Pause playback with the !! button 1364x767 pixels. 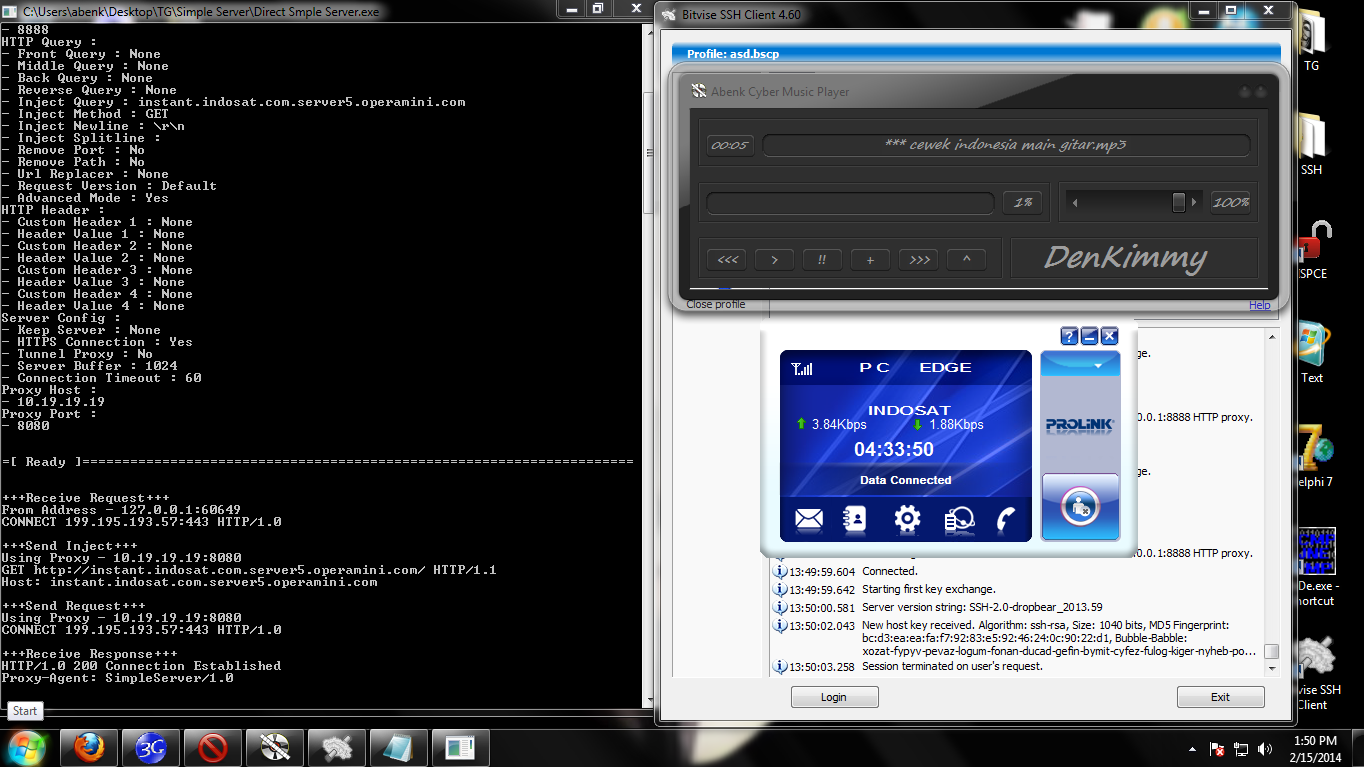pyautogui.click(x=822, y=260)
